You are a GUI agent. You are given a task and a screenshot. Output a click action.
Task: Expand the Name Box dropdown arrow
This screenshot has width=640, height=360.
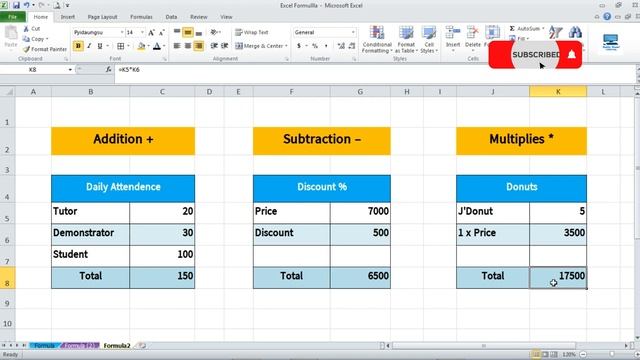coord(70,70)
